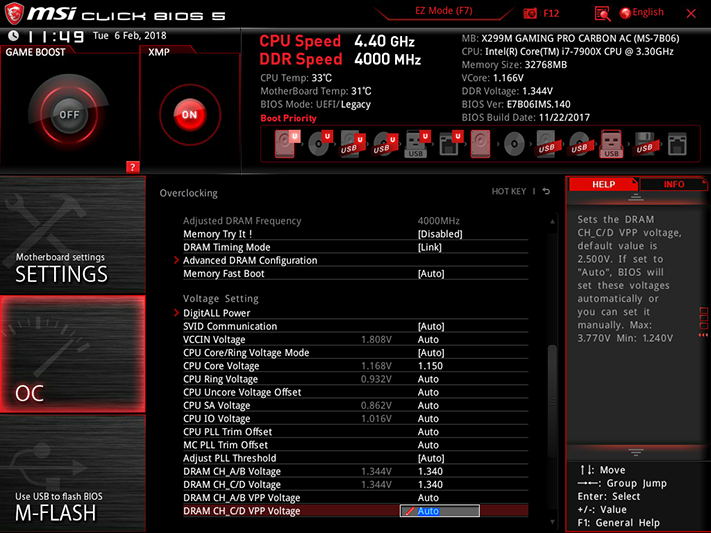Select MC PLL Trim Offset row
This screenshot has width=711, height=533.
pyautogui.click(x=356, y=445)
